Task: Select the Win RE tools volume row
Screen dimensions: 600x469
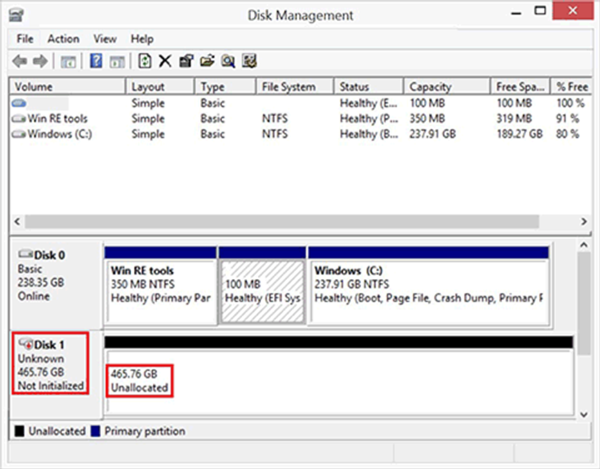Action: point(300,119)
